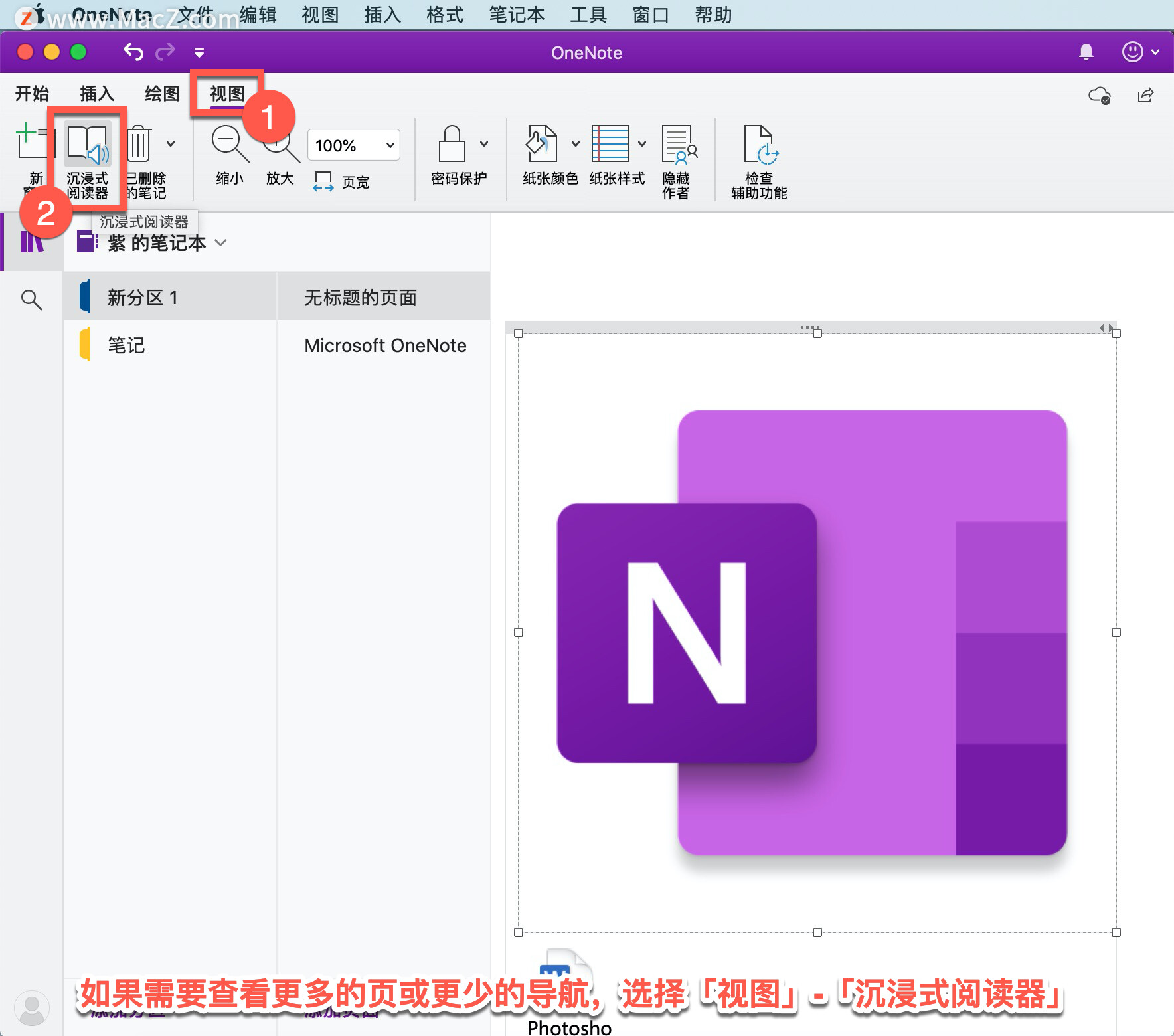This screenshot has height=1036, width=1174.
Task: Open the 工具 menu in menu bar
Action: pyautogui.click(x=588, y=15)
